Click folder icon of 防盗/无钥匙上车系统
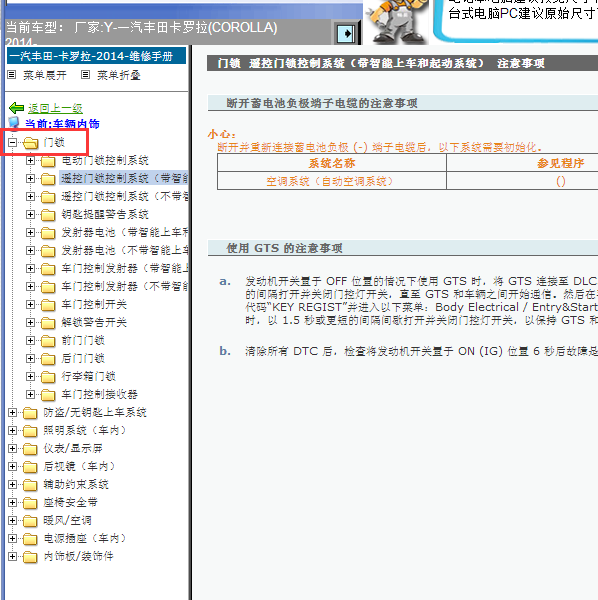This screenshot has height=600, width=598. [30, 413]
